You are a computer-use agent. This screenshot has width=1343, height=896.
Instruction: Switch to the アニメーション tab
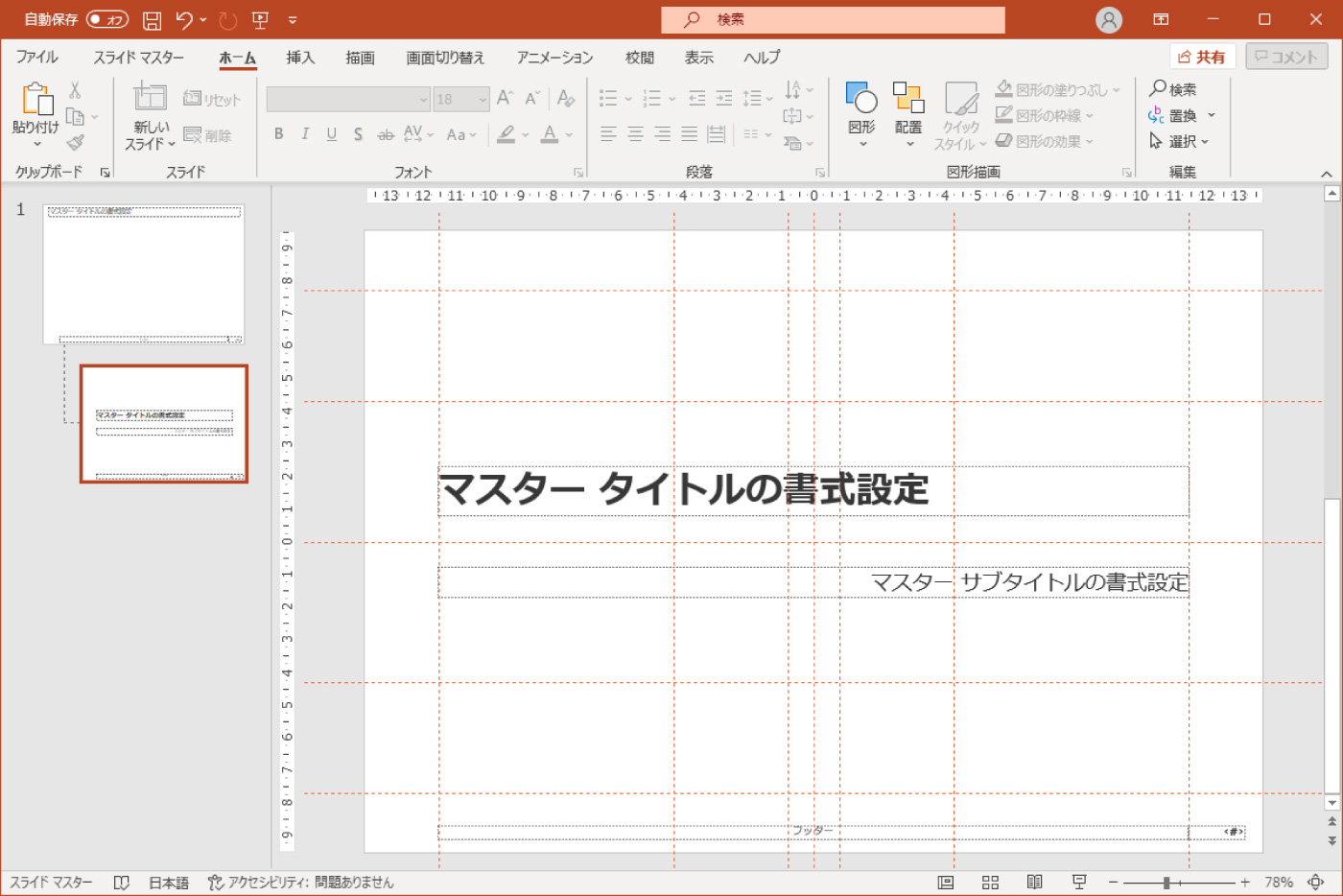554,58
